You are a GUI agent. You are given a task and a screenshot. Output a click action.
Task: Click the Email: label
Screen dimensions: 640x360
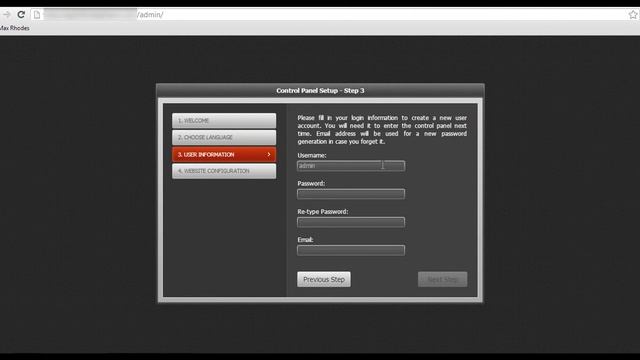point(305,240)
